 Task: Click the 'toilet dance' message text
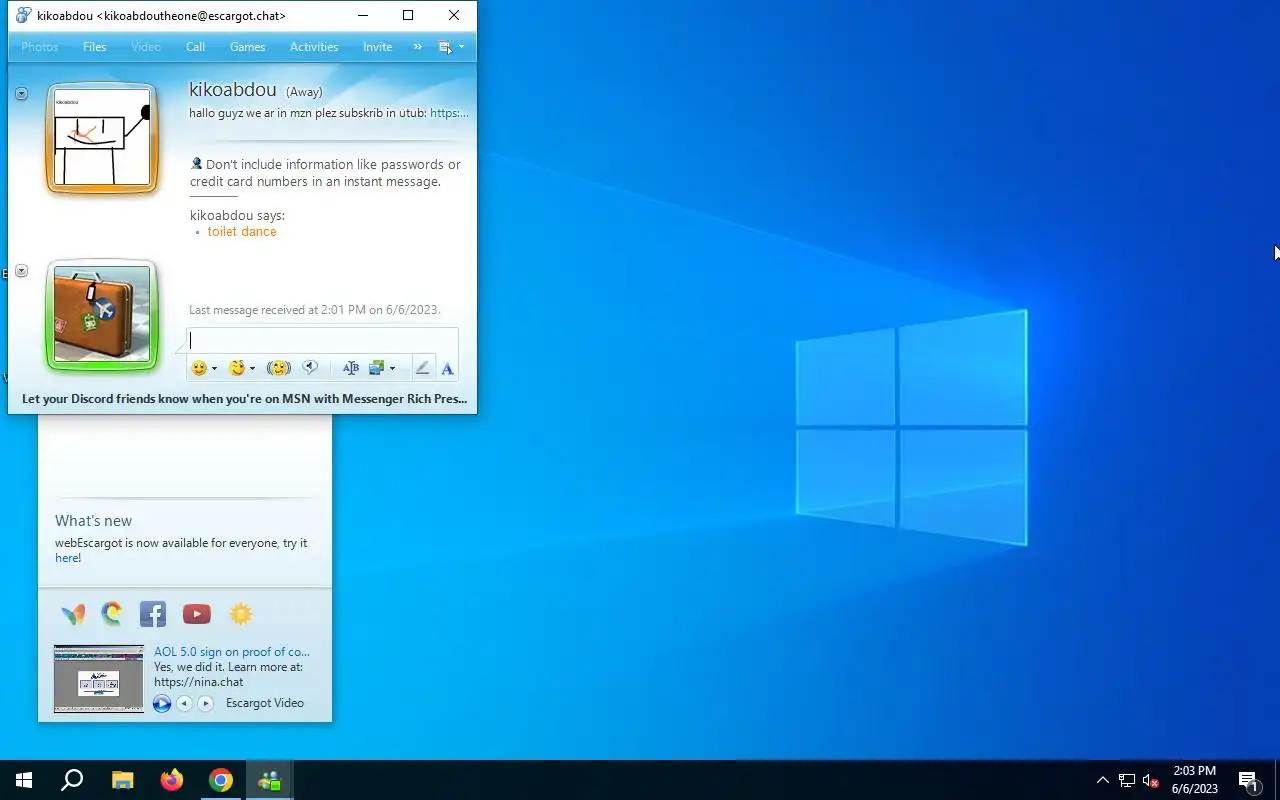242,231
